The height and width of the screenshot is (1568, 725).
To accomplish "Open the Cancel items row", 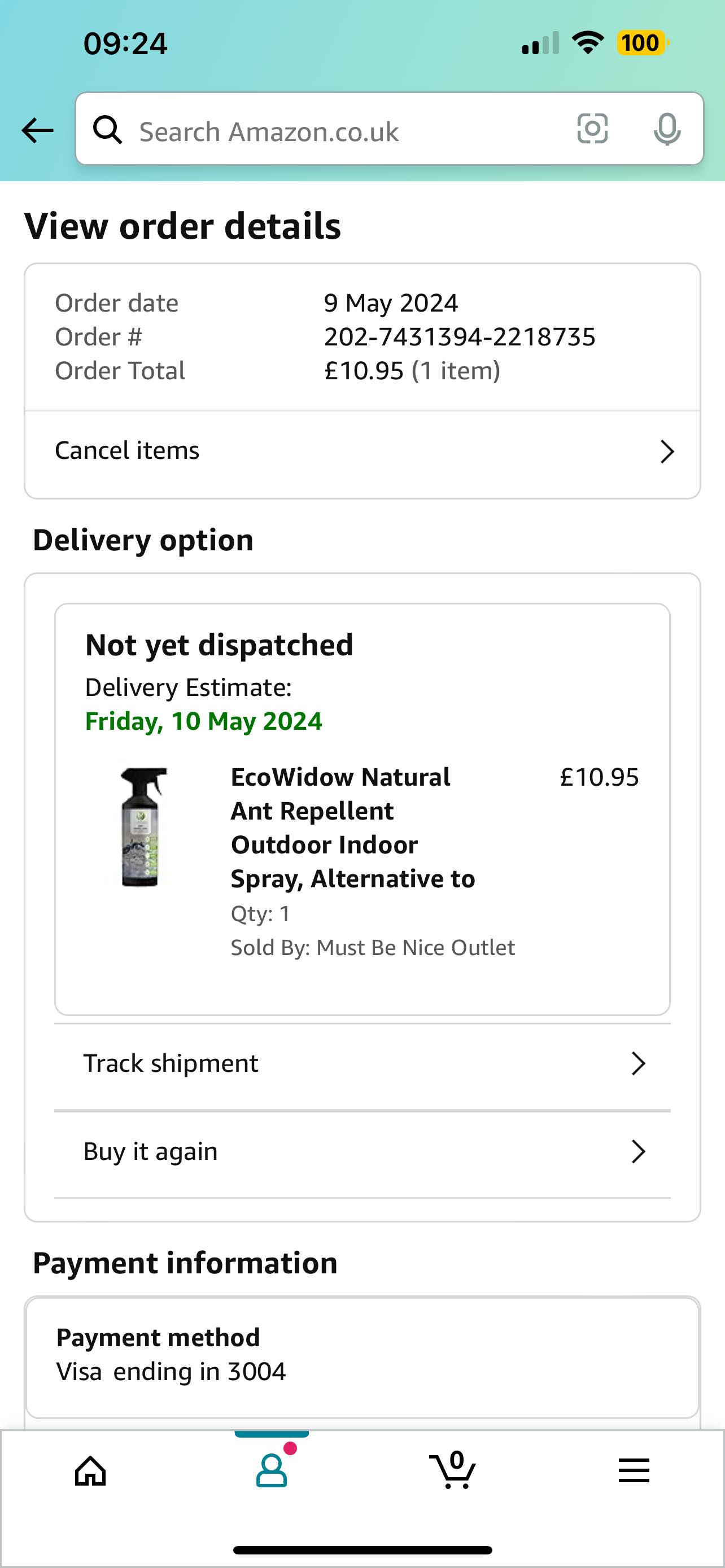I will (x=362, y=452).
